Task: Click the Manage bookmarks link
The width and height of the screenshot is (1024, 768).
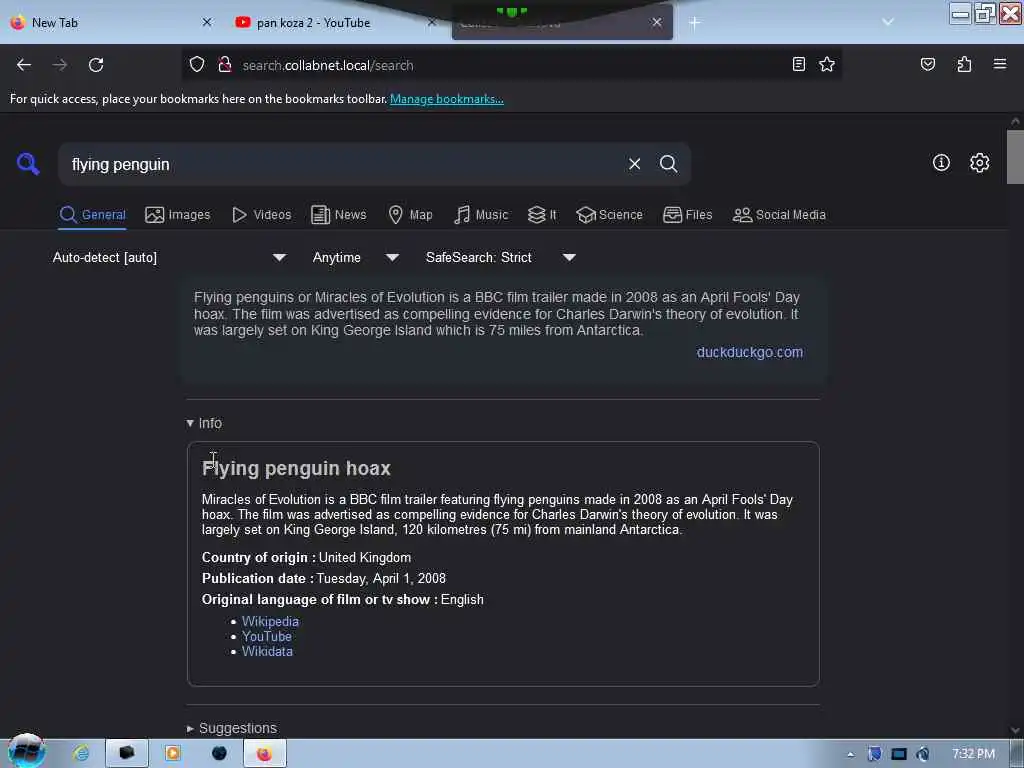Action: tap(447, 99)
